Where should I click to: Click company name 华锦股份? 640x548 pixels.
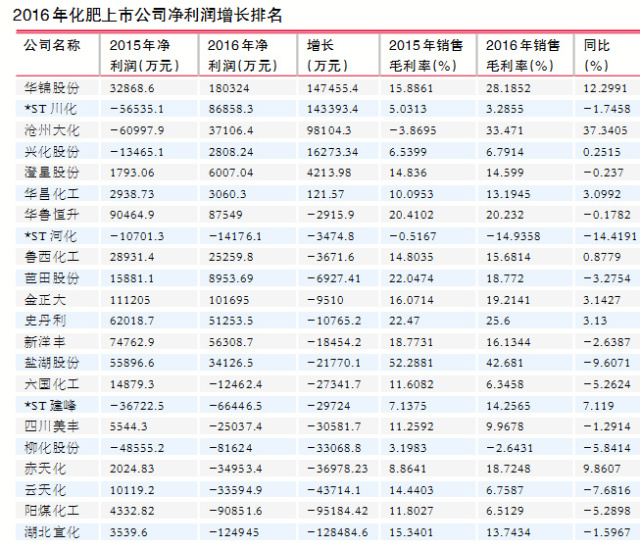[x=52, y=88]
